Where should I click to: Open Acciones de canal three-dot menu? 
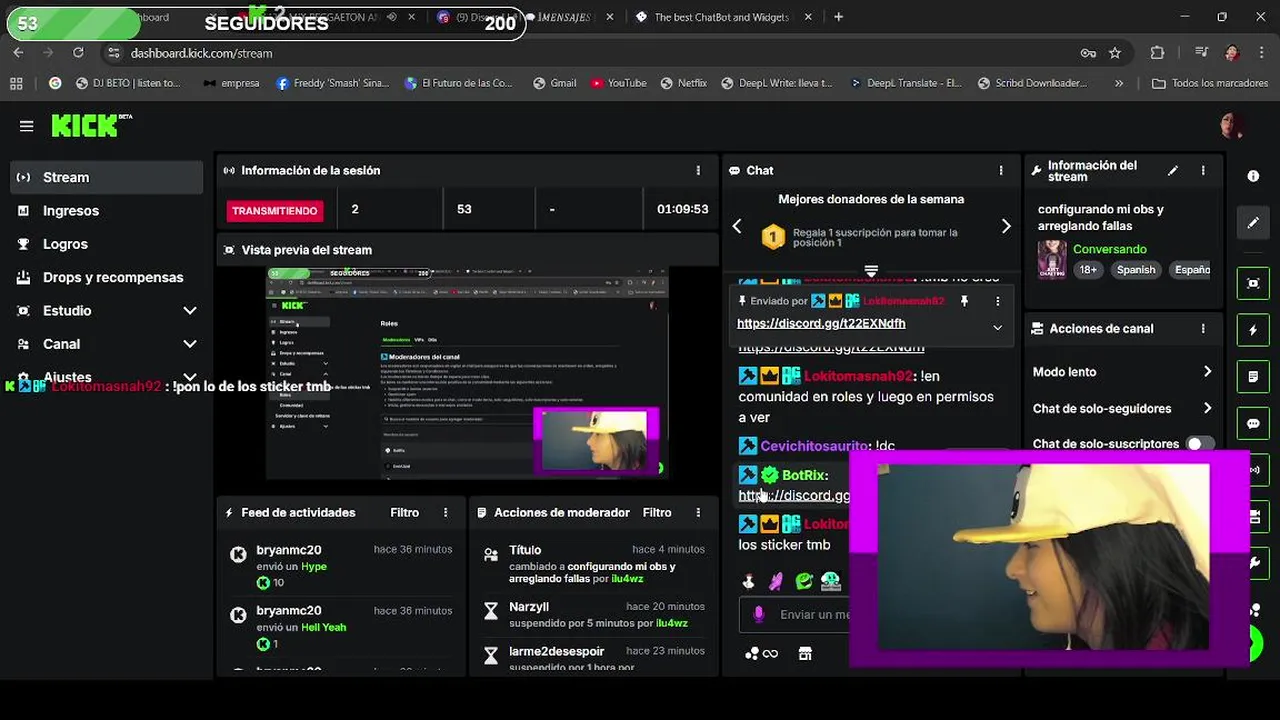[1203, 329]
